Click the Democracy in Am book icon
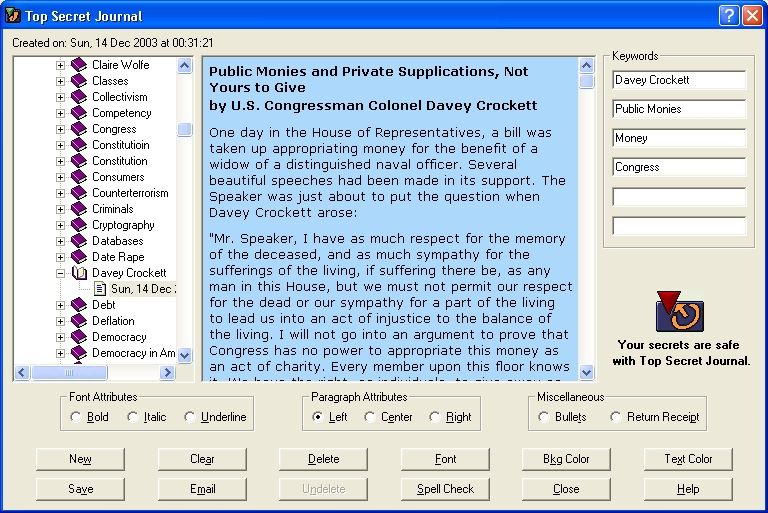 point(79,353)
